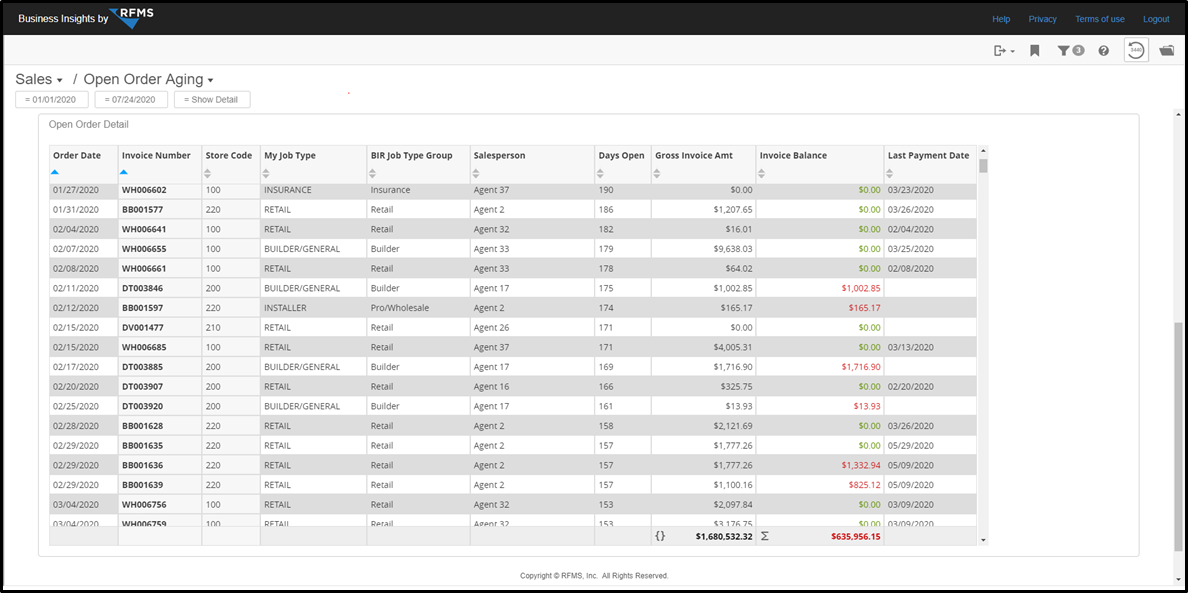Click the table's vertical scrollbar thumb
This screenshot has width=1188, height=593.
[x=983, y=166]
